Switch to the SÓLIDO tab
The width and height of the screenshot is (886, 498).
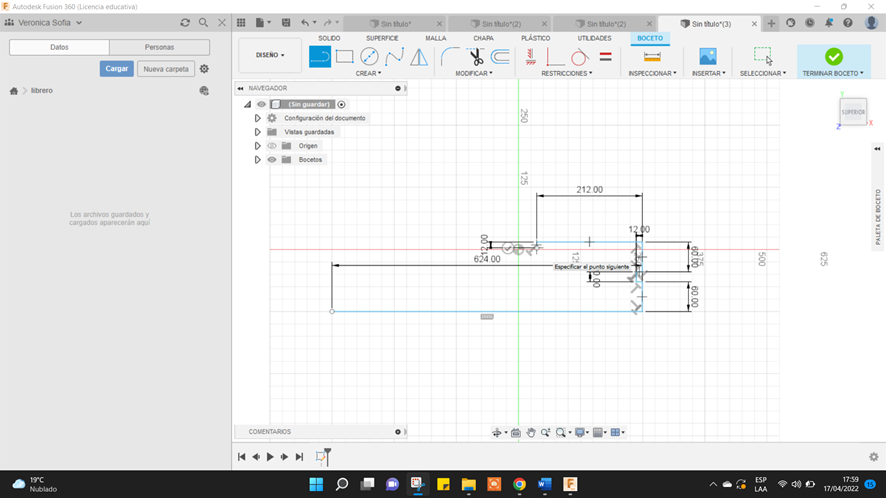[329, 38]
